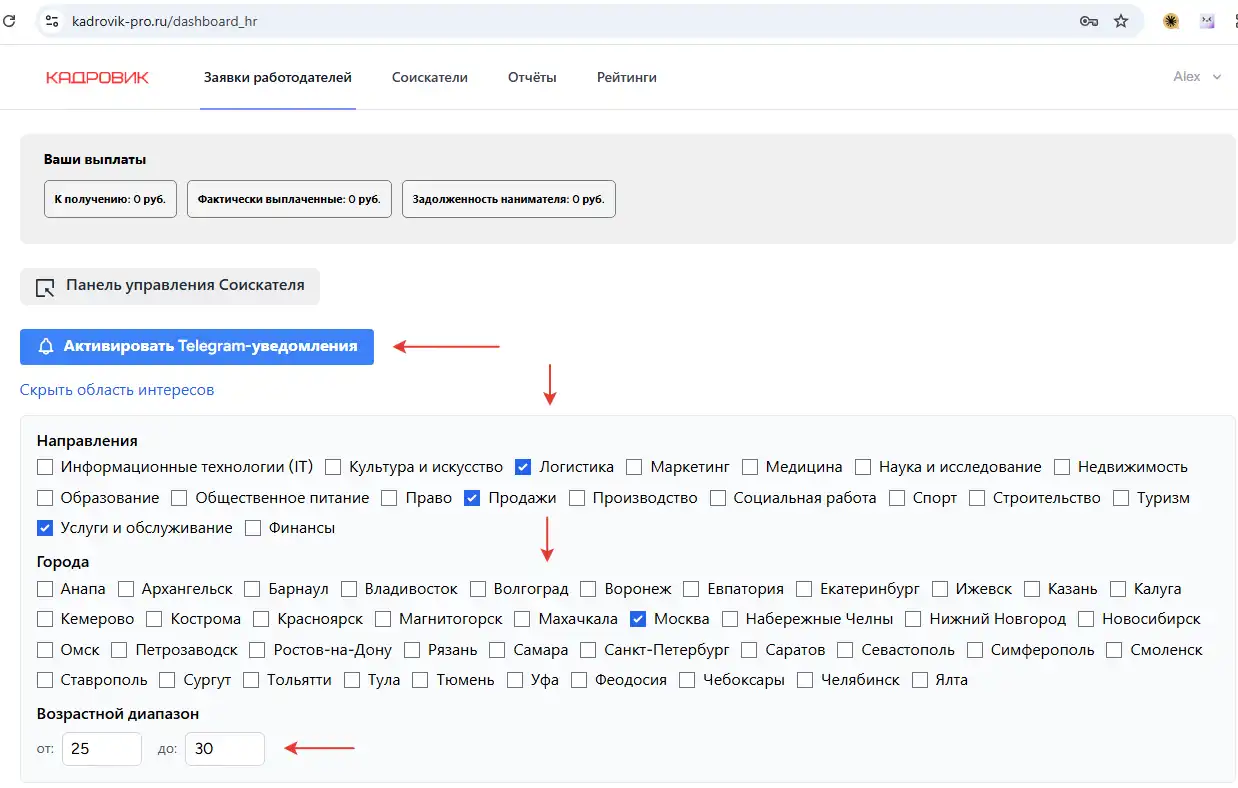
Task: Collapse via Скрыть область интересов
Action: (x=117, y=390)
